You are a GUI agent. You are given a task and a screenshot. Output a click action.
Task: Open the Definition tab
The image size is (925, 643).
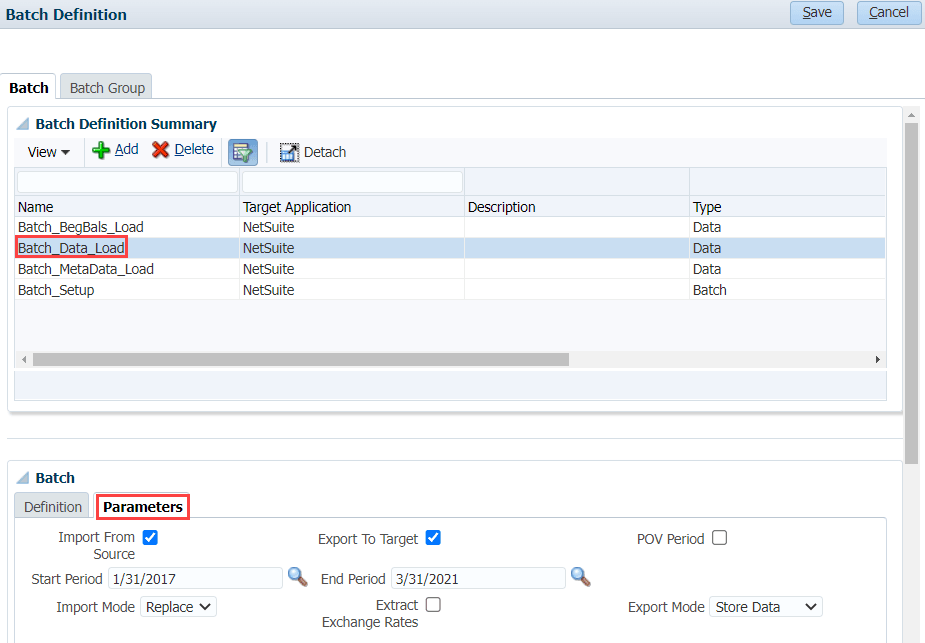[53, 507]
